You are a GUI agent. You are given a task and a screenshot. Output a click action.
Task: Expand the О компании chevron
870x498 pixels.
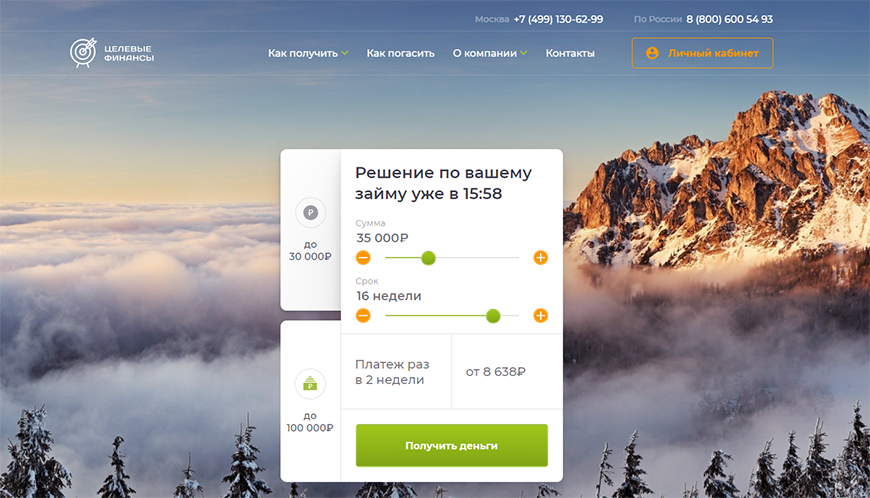524,53
